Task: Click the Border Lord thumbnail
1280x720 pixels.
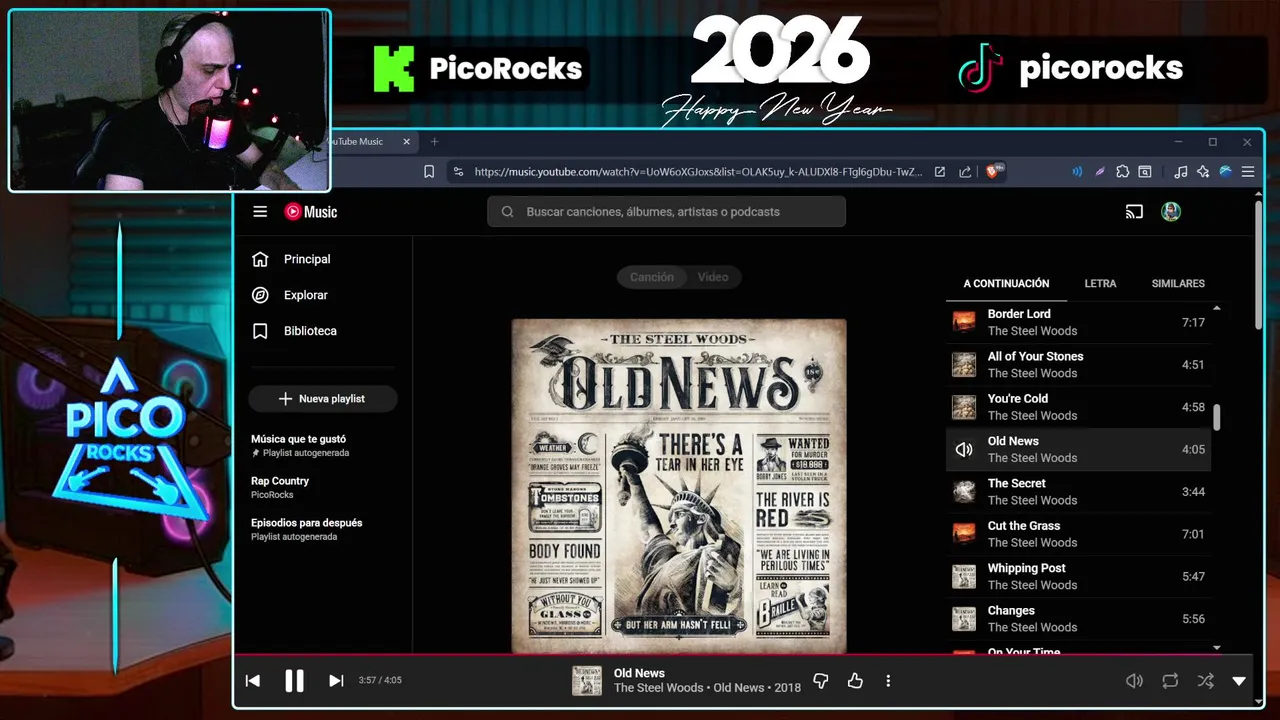Action: click(x=964, y=322)
